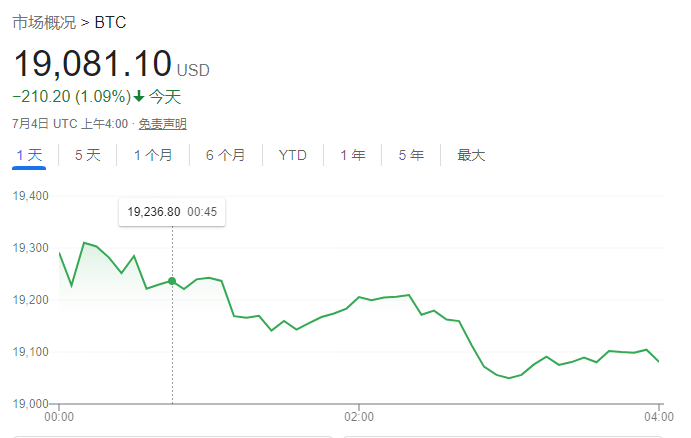Click the 02:00 time axis label
Viewport: 691px width, 438px height.
358,416
